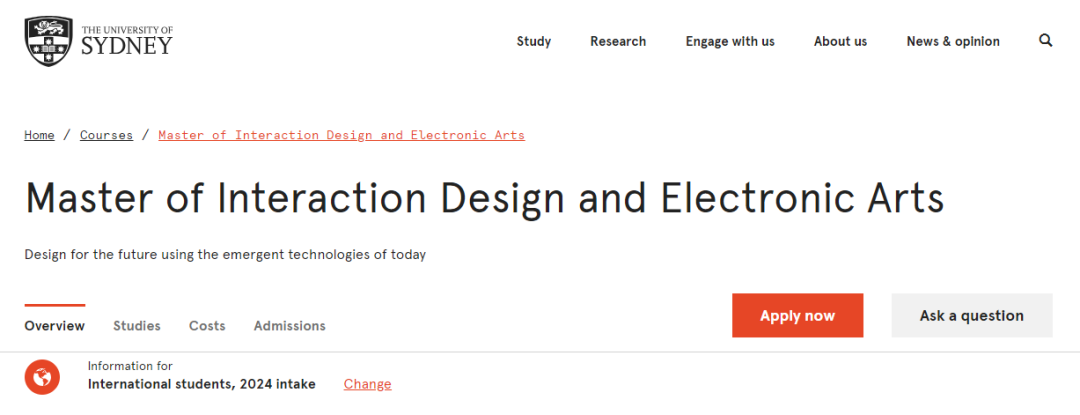
Task: Go to News & opinion
Action: coord(953,41)
